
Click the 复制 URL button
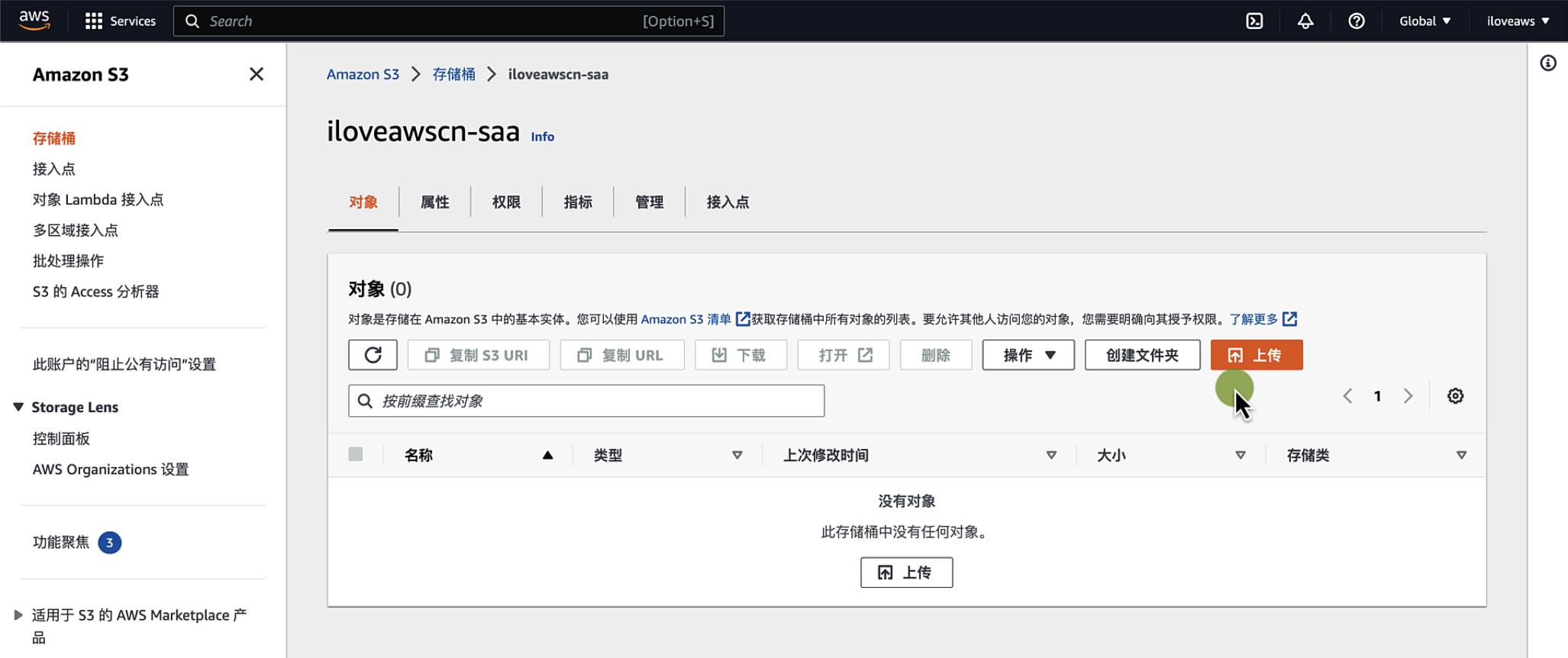click(x=622, y=355)
